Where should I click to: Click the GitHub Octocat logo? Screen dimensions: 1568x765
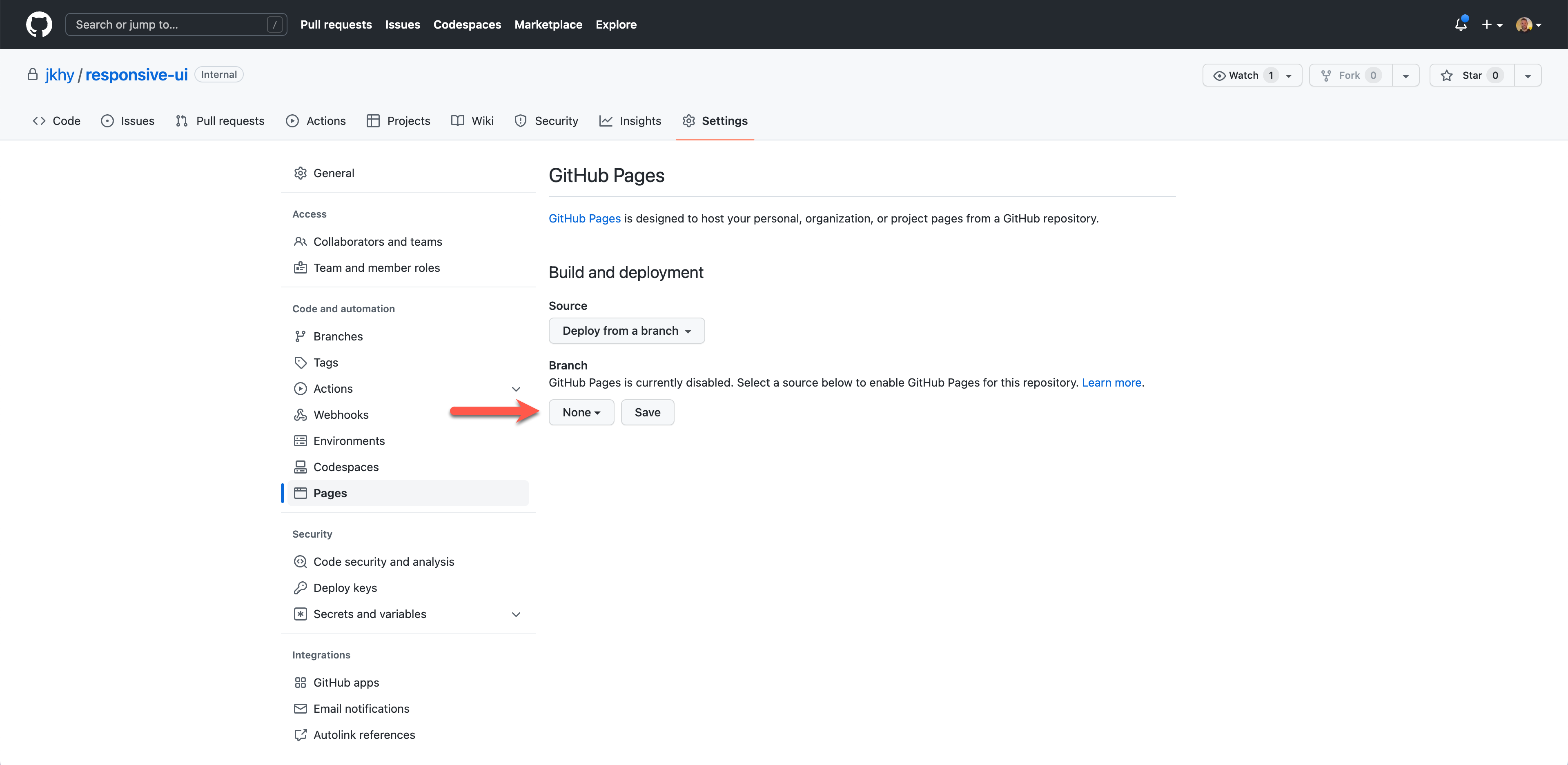39,24
